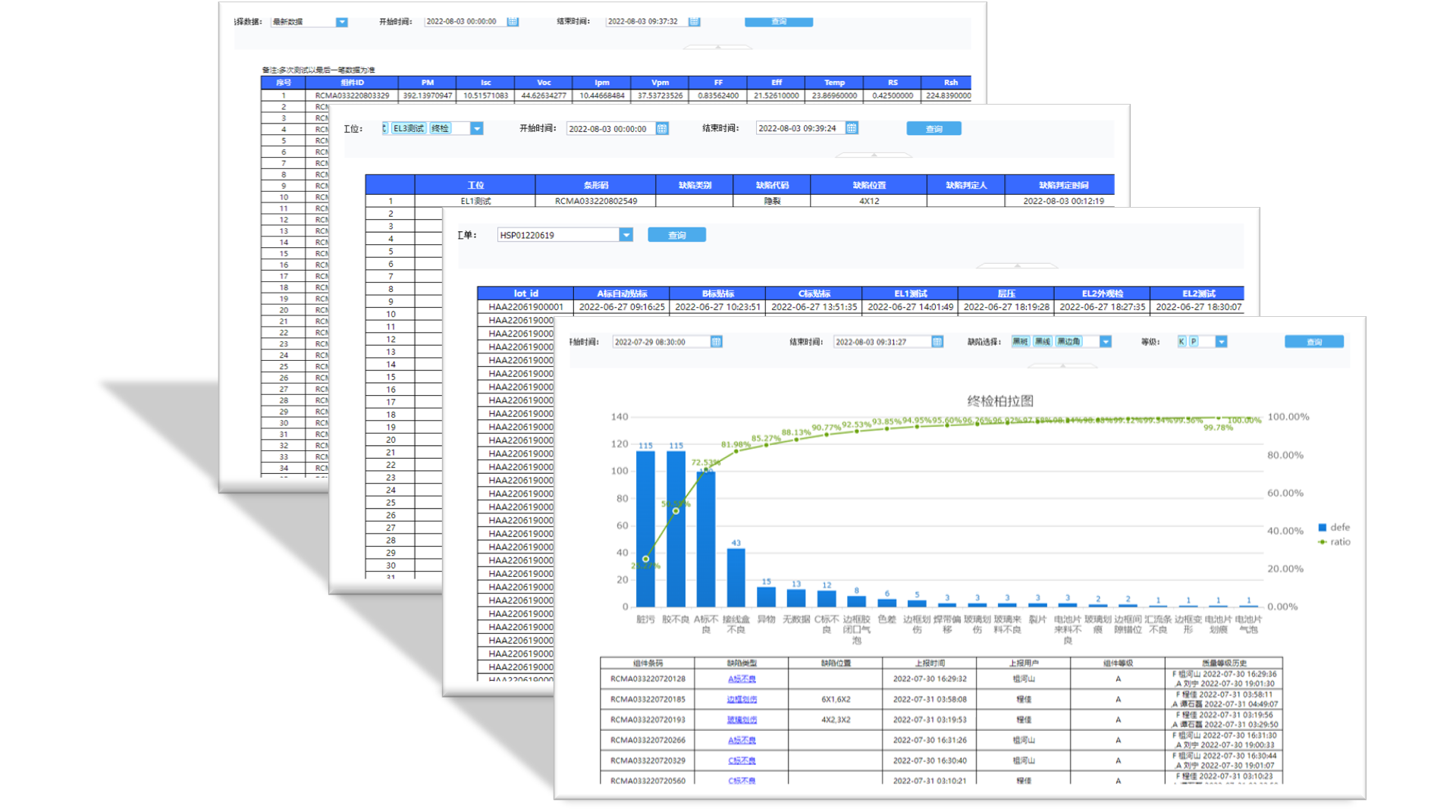
Task: Open calendar beside 2022-08-03 09:37:32 end time
Action: pyautogui.click(x=694, y=21)
